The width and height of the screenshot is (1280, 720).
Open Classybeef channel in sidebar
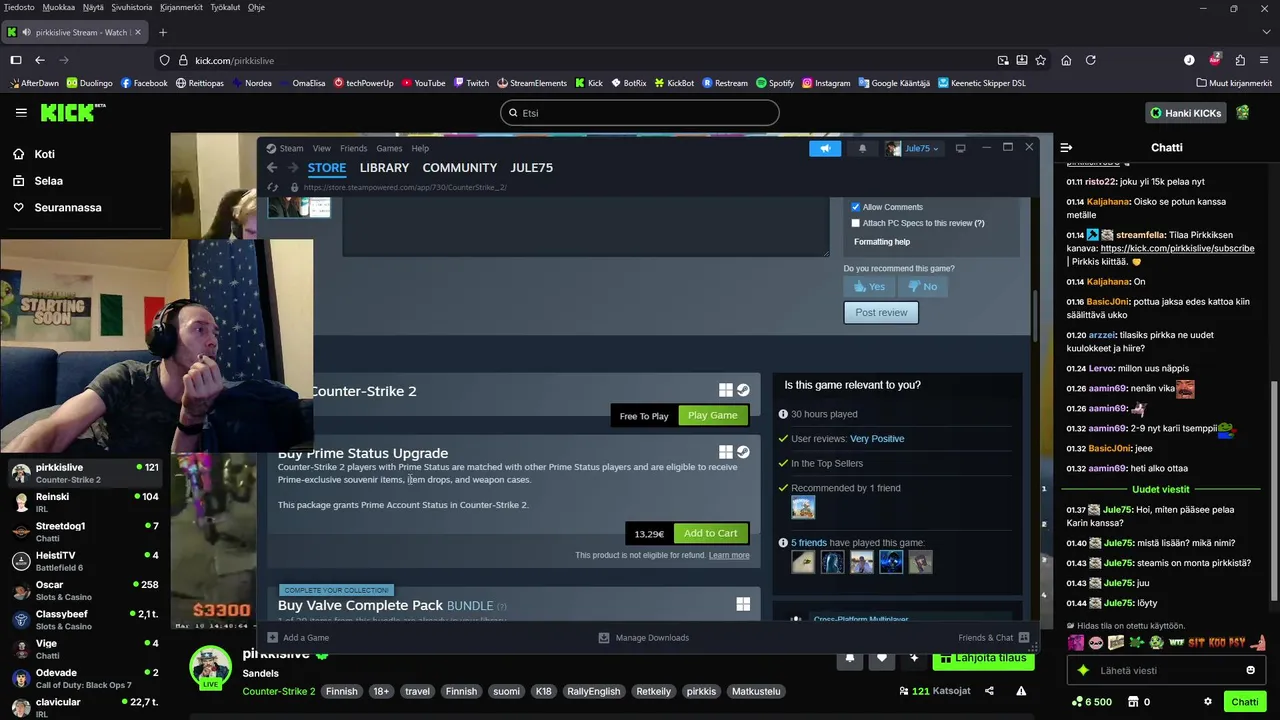click(85, 619)
